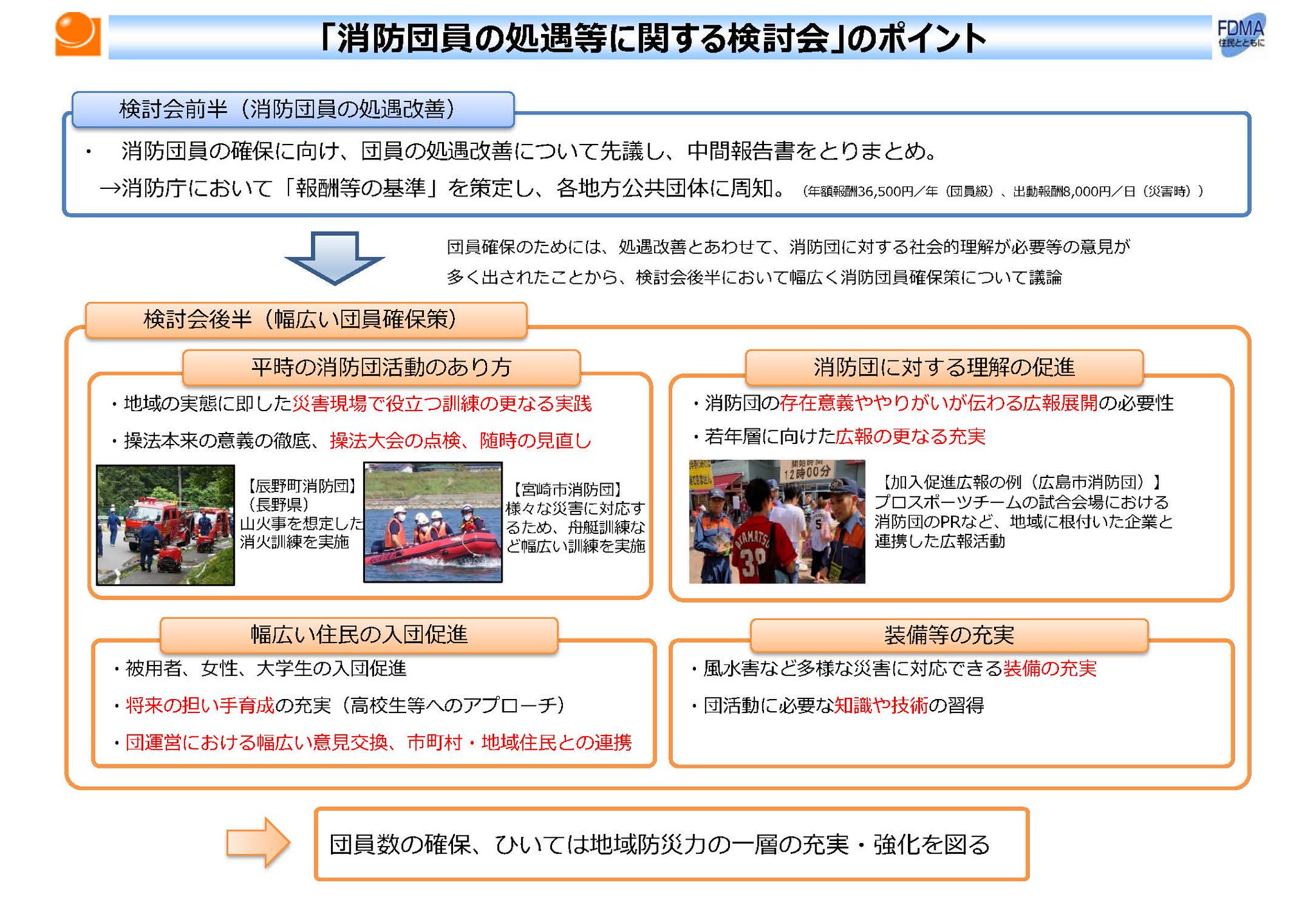Screen dimensions: 1316x911
Task: Click the 装備等の充実 heading
Action: click(949, 635)
